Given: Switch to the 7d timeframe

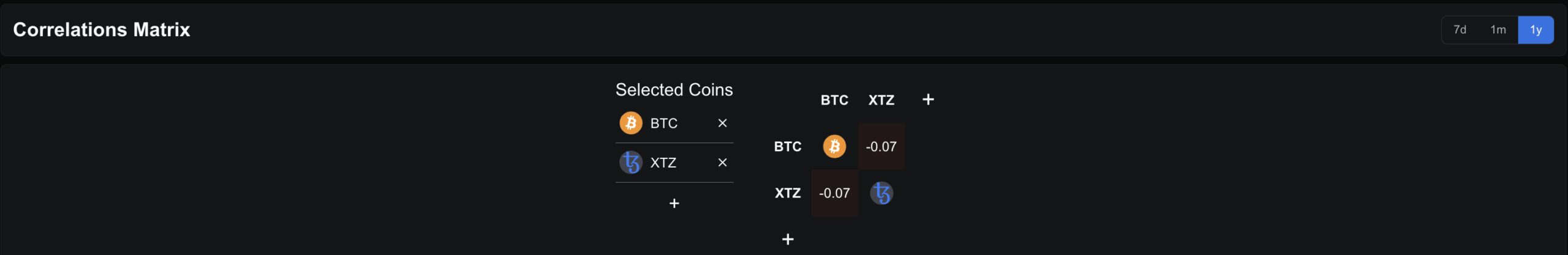Looking at the screenshot, I should 1460,30.
